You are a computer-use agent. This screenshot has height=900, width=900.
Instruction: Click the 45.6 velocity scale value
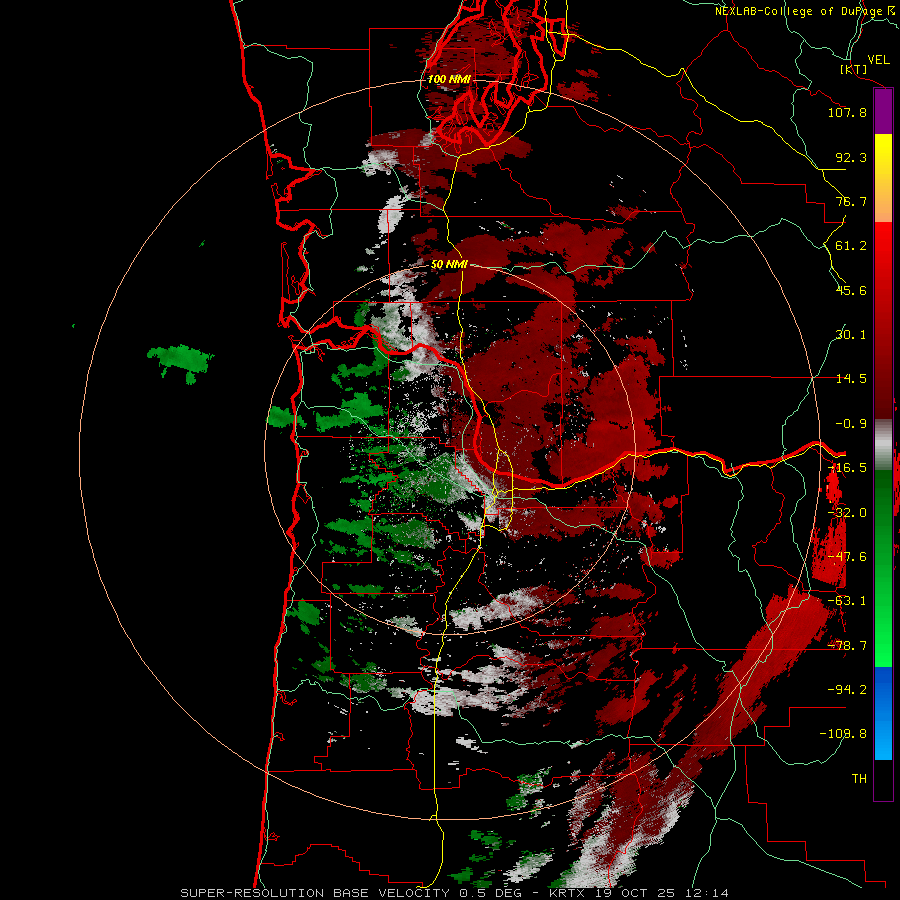point(851,290)
